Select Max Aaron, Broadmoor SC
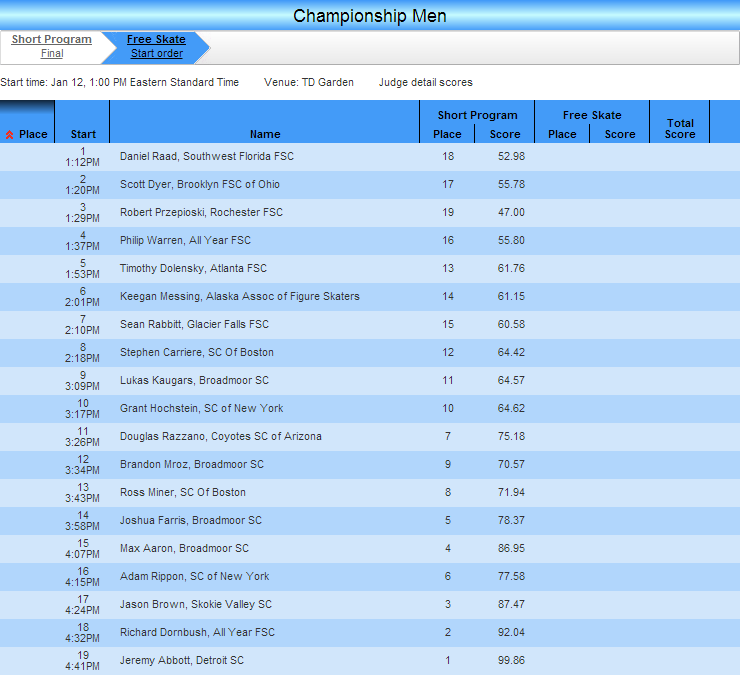 185,548
